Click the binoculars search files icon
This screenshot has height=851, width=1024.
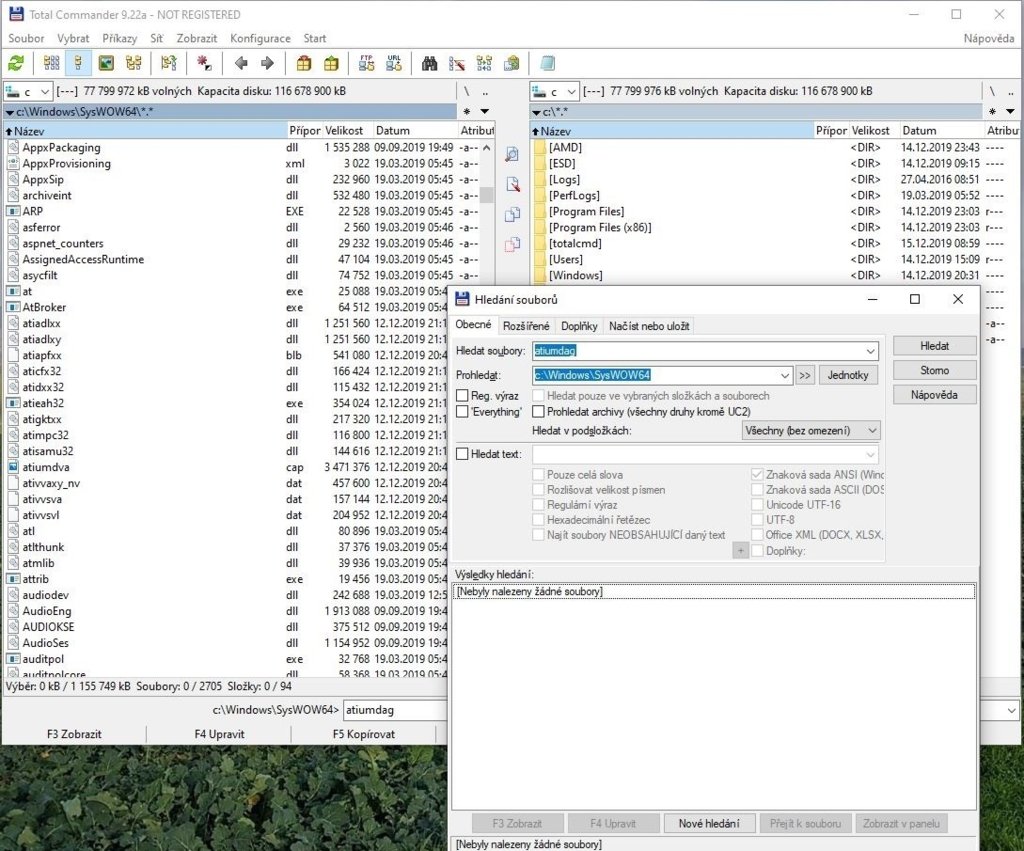point(430,63)
